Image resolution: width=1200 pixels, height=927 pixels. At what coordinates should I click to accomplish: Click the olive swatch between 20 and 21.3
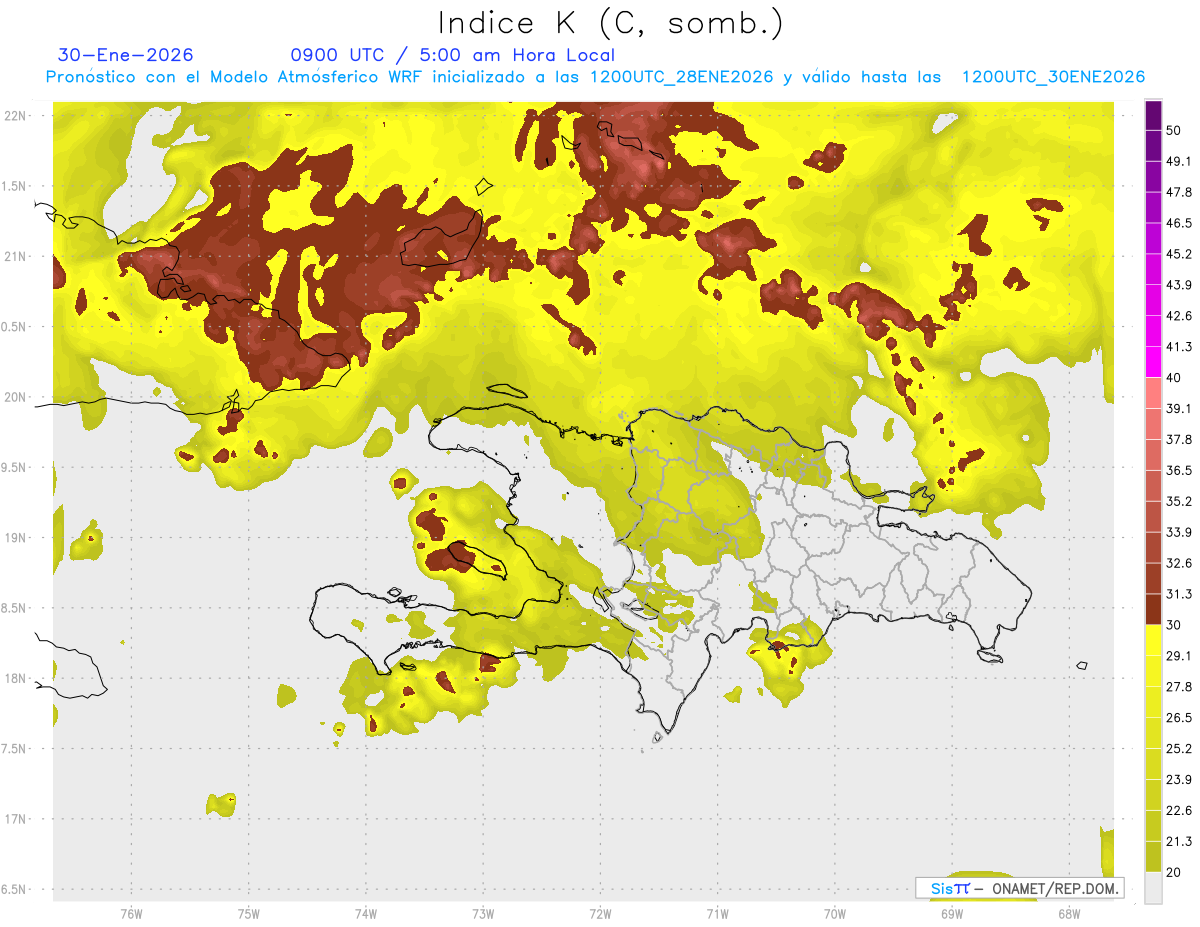click(x=1154, y=857)
